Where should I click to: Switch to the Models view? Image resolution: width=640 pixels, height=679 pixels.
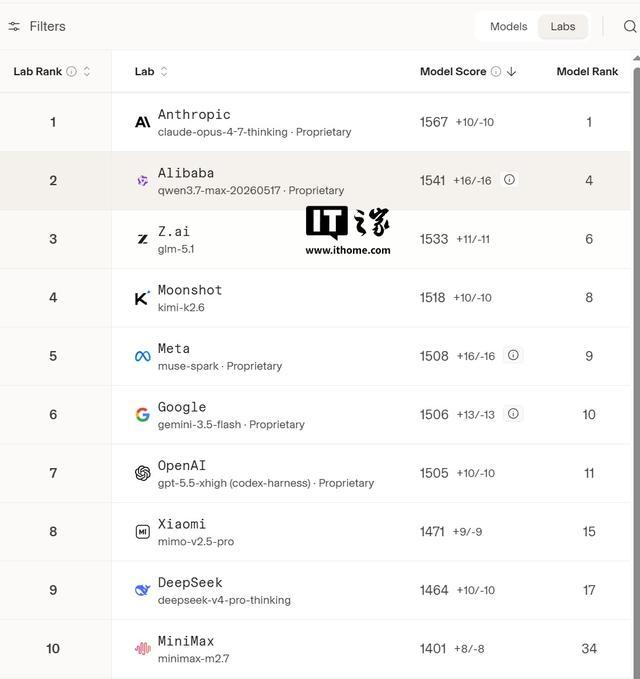click(508, 26)
